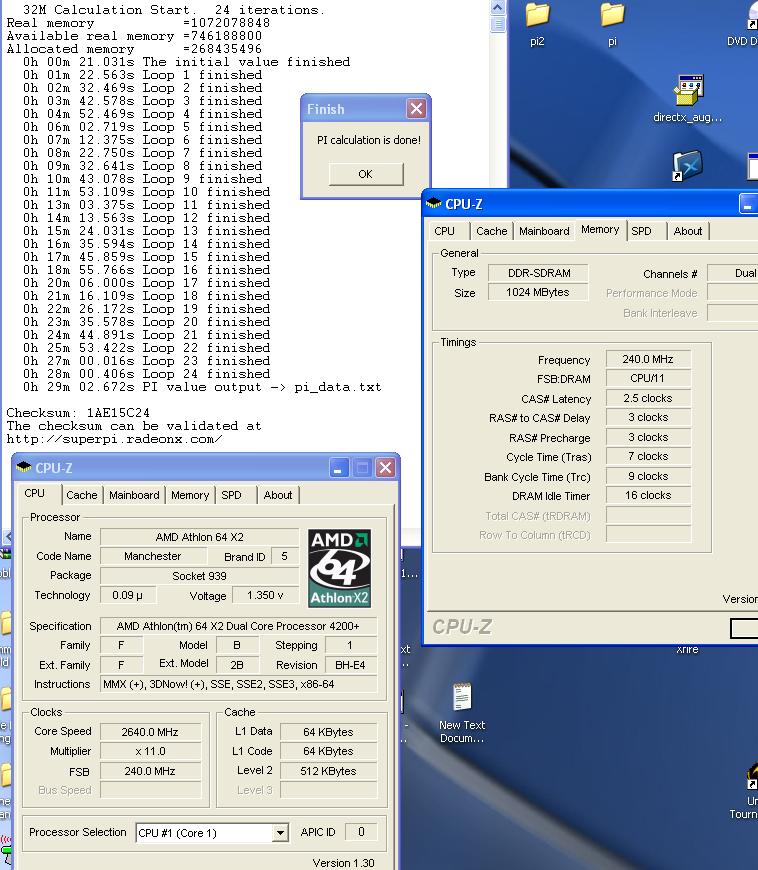758x870 pixels.
Task: Click the Level 2 512 KBytes field
Action: [x=328, y=771]
